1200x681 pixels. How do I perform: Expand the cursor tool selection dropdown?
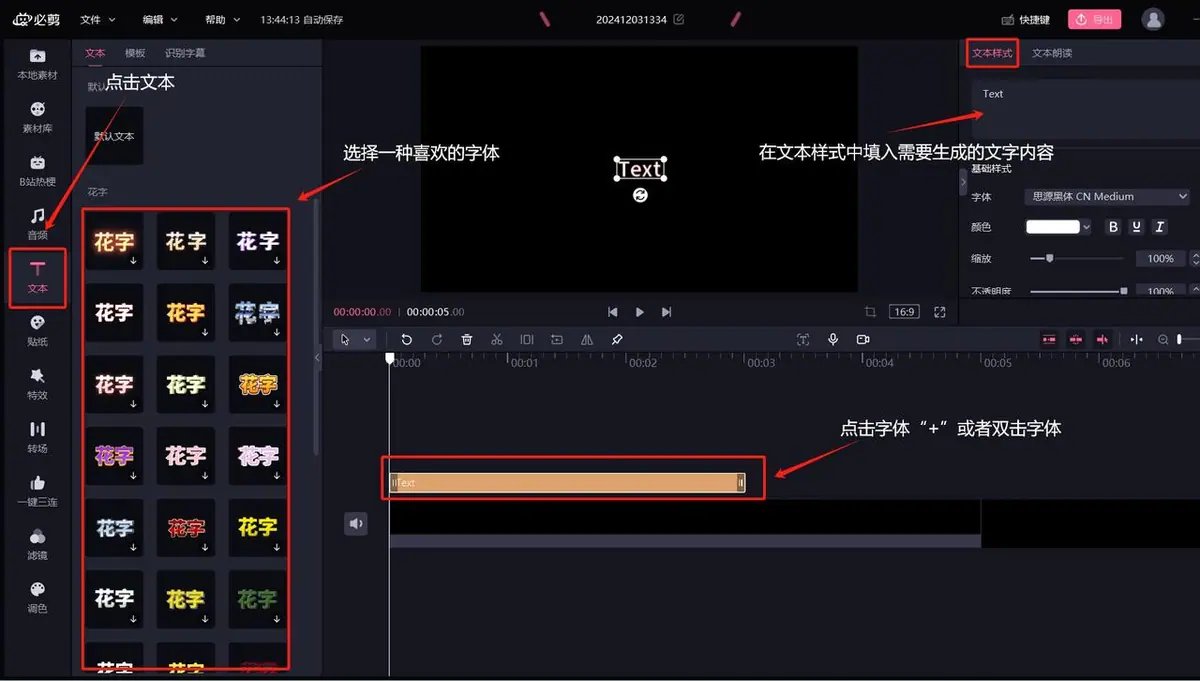(x=367, y=340)
